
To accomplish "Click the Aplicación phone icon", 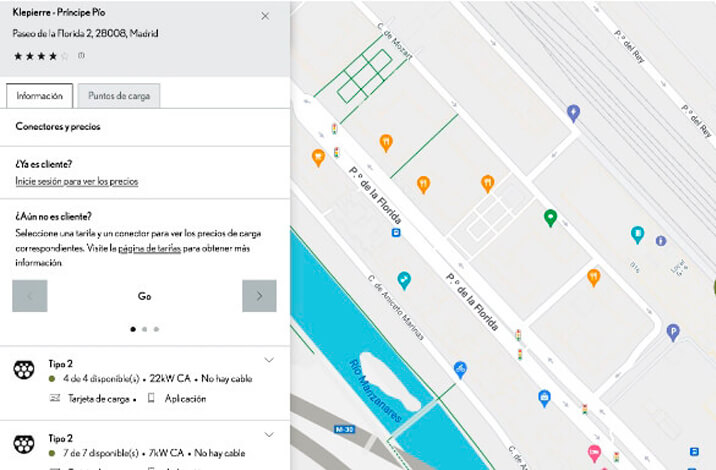I will coord(151,398).
